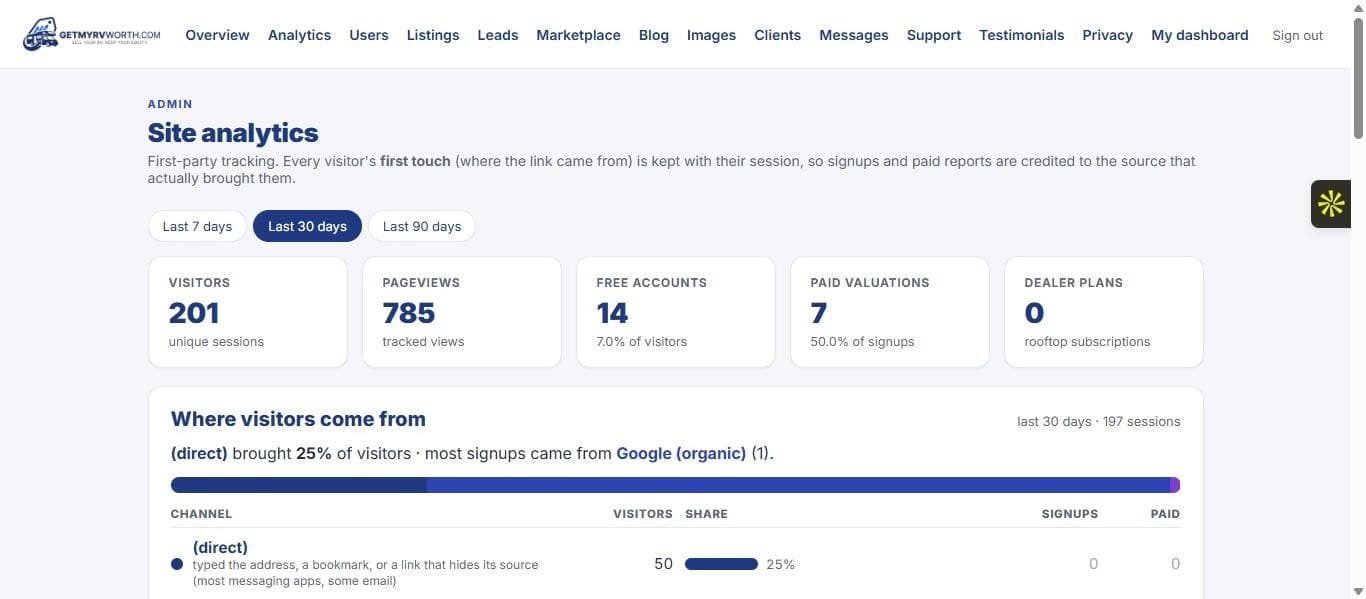Select the Last 7 days range

tap(197, 226)
